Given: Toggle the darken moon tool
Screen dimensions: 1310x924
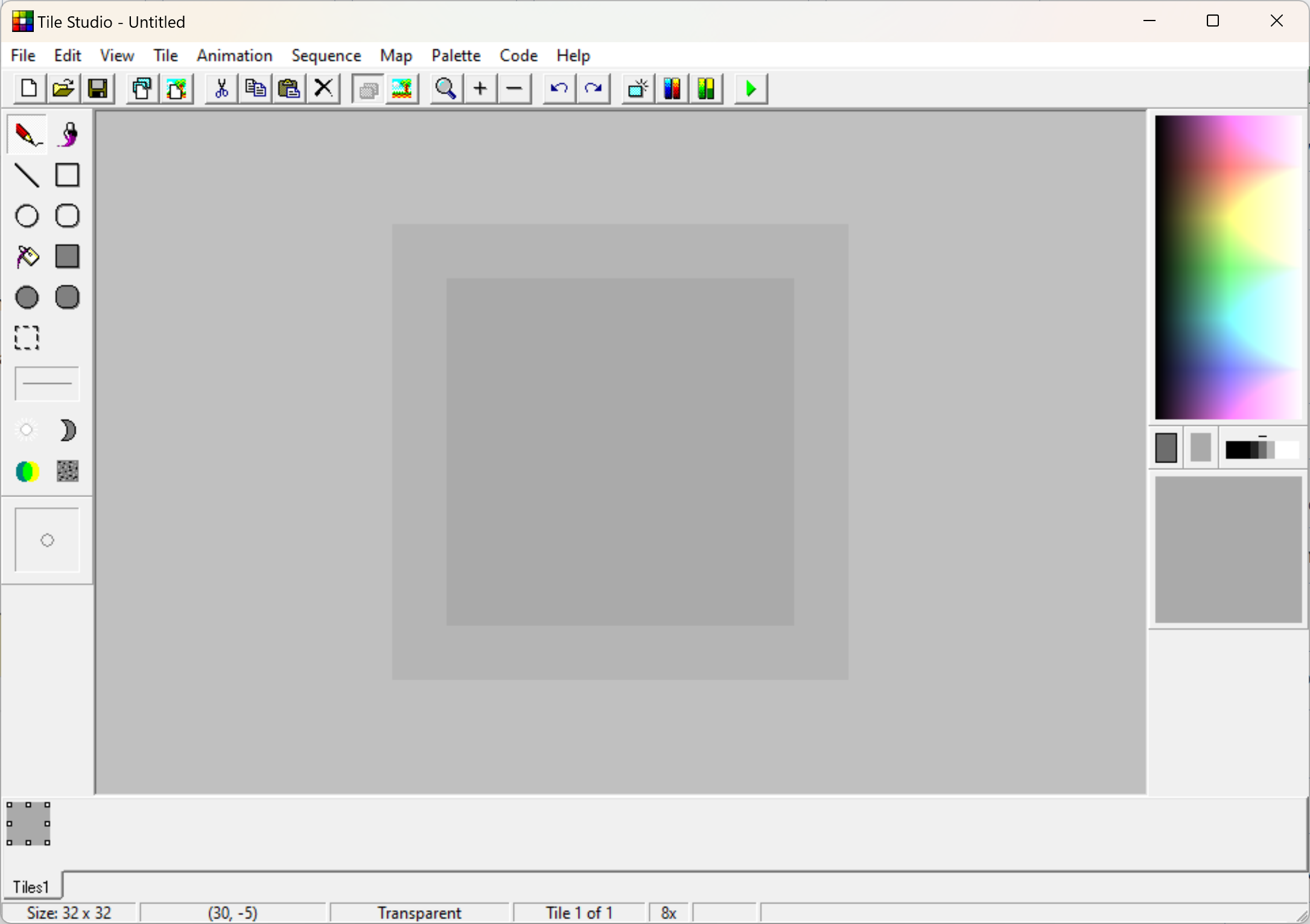Looking at the screenshot, I should (68, 431).
